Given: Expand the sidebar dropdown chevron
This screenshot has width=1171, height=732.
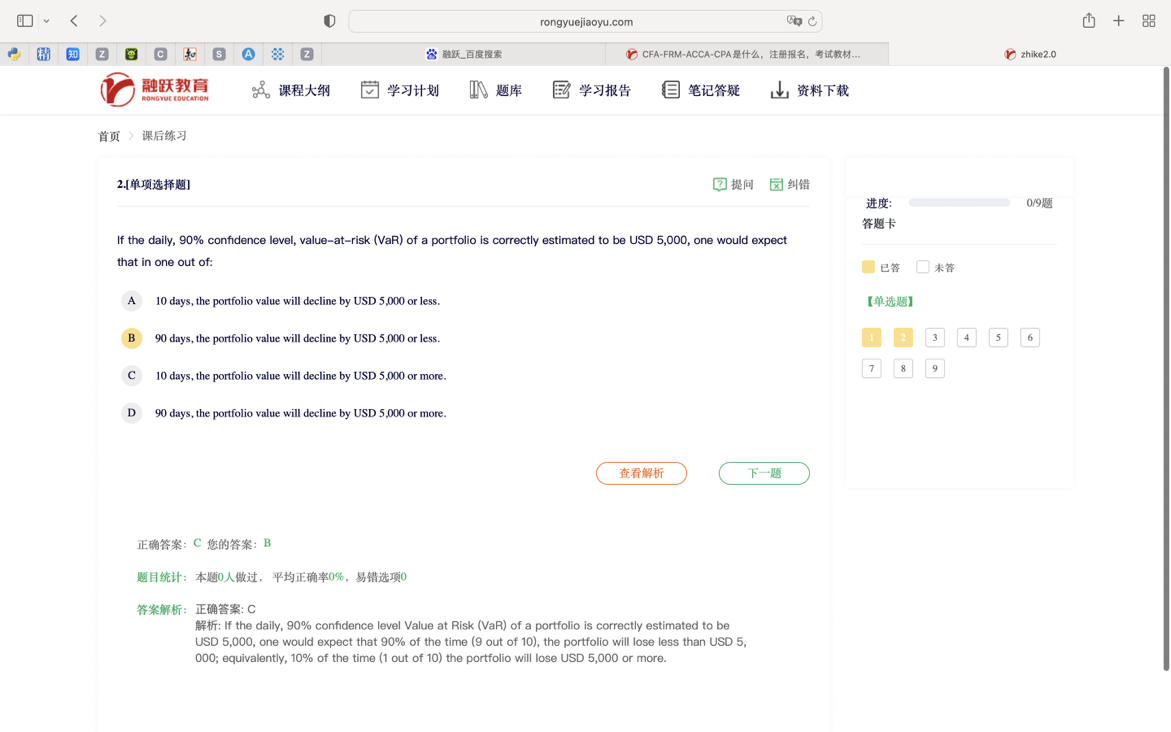Looking at the screenshot, I should pyautogui.click(x=46, y=21).
